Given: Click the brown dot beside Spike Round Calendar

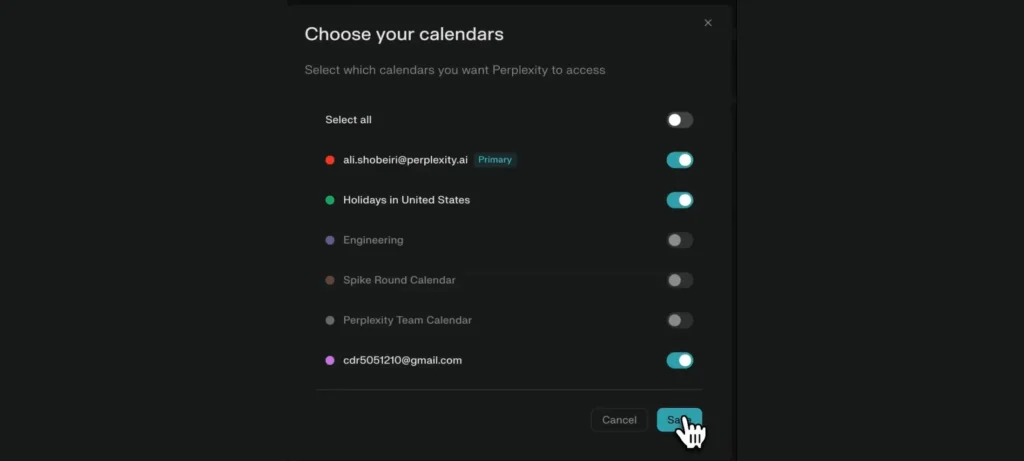Looking at the screenshot, I should (330, 280).
